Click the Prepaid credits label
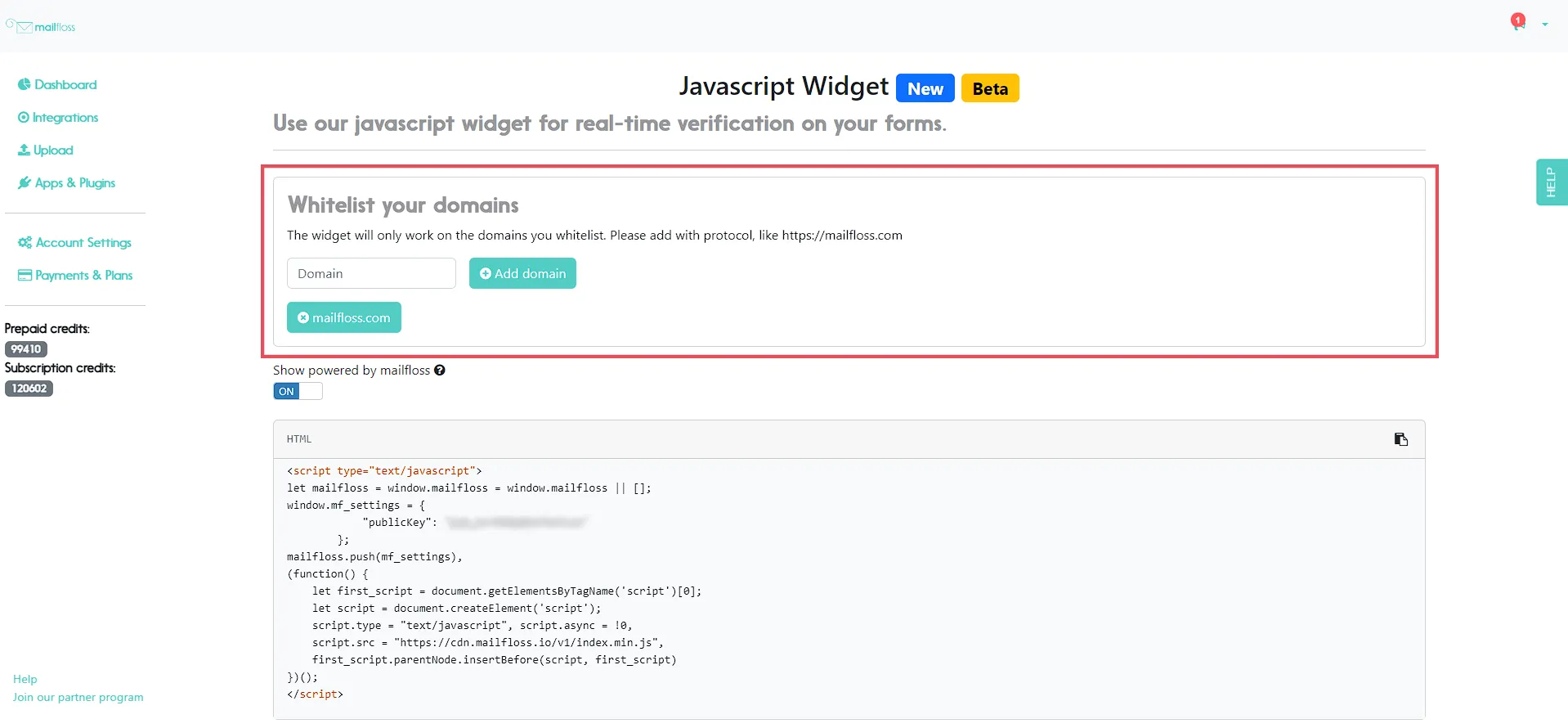Image resolution: width=1568 pixels, height=728 pixels. (x=47, y=329)
